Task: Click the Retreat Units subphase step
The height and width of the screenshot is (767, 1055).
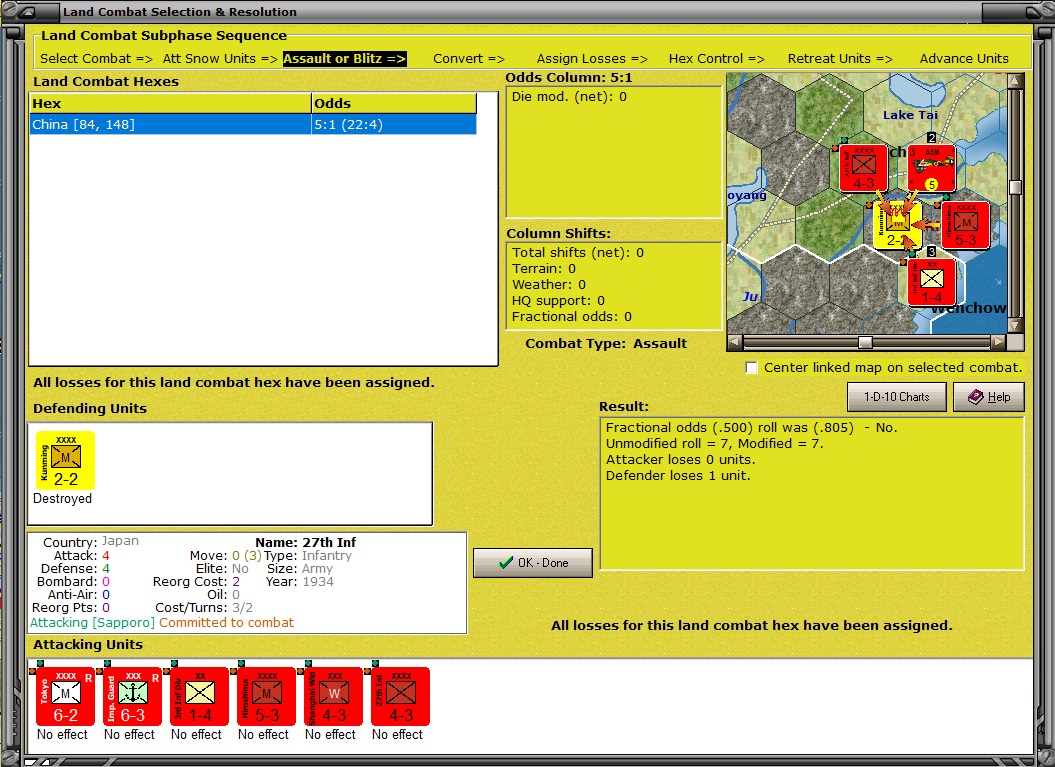Action: [840, 59]
